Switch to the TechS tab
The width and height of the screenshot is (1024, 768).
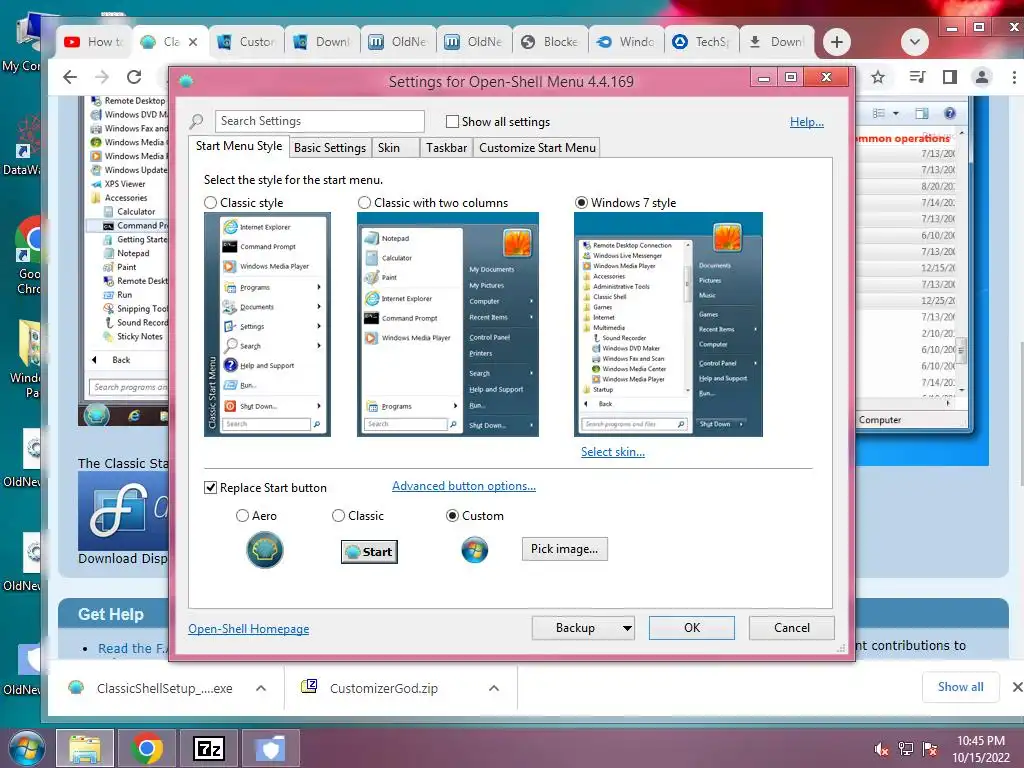click(702, 42)
